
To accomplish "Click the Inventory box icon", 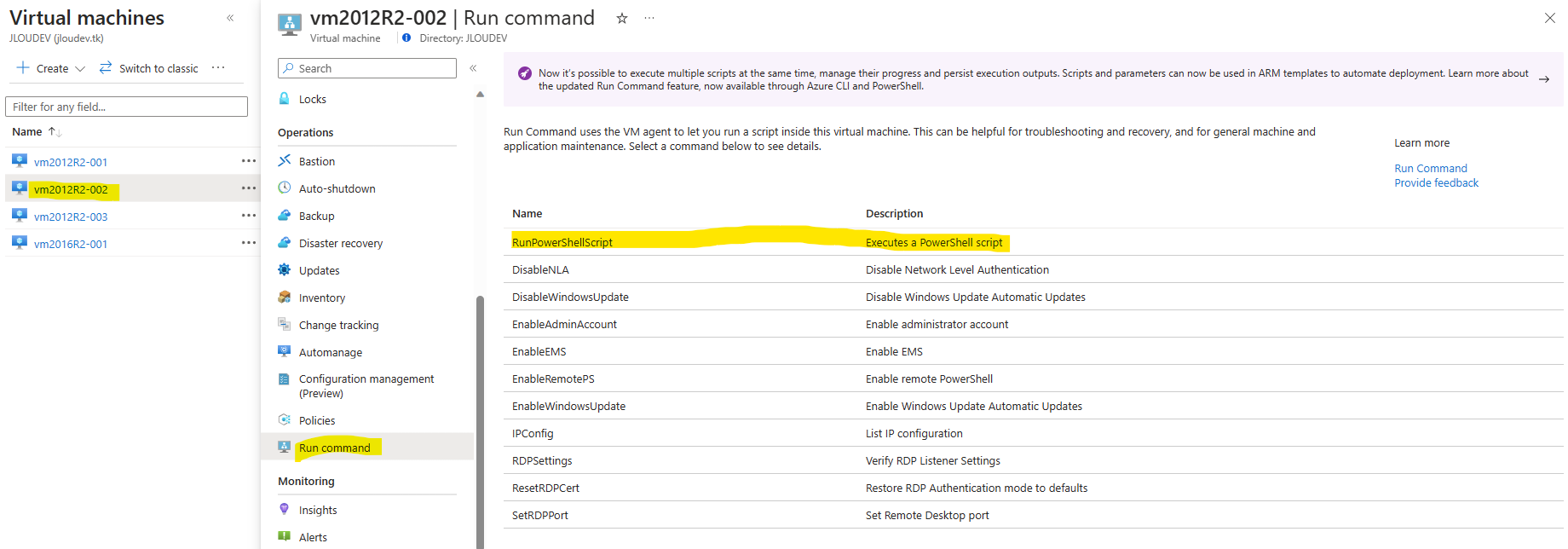I will [x=285, y=298].
